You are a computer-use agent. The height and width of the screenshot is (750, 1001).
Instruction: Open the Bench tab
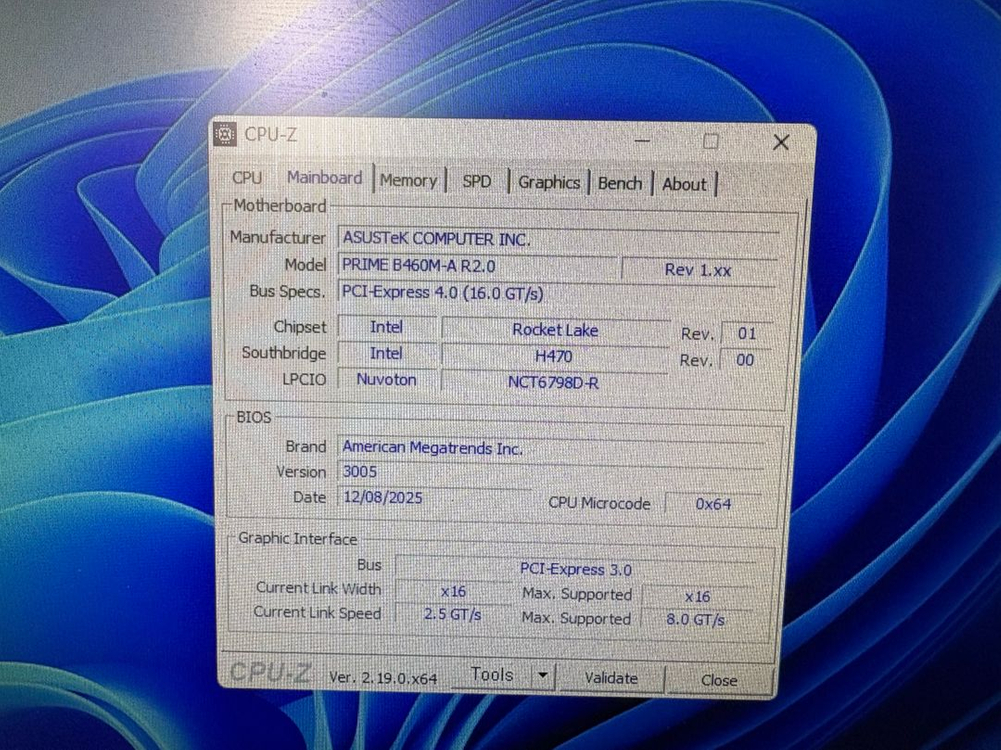pyautogui.click(x=619, y=183)
